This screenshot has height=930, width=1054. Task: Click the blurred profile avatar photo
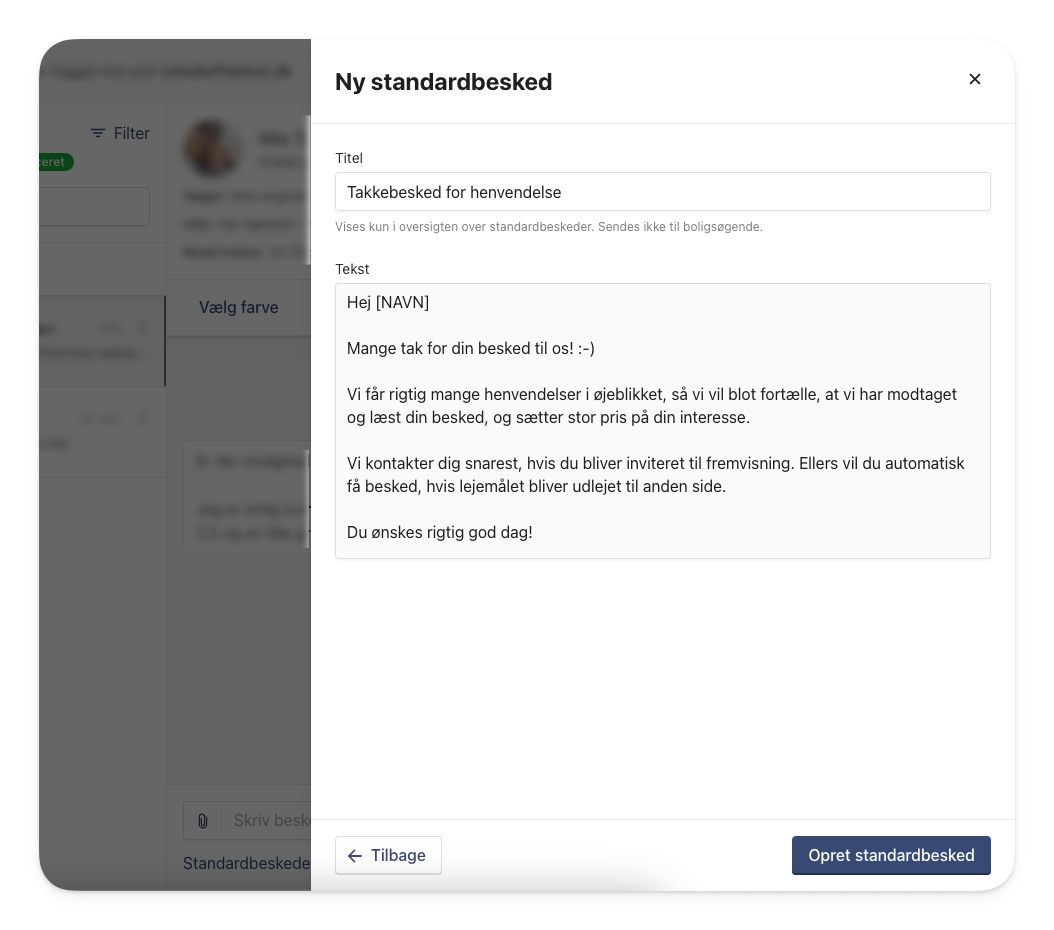click(x=212, y=148)
